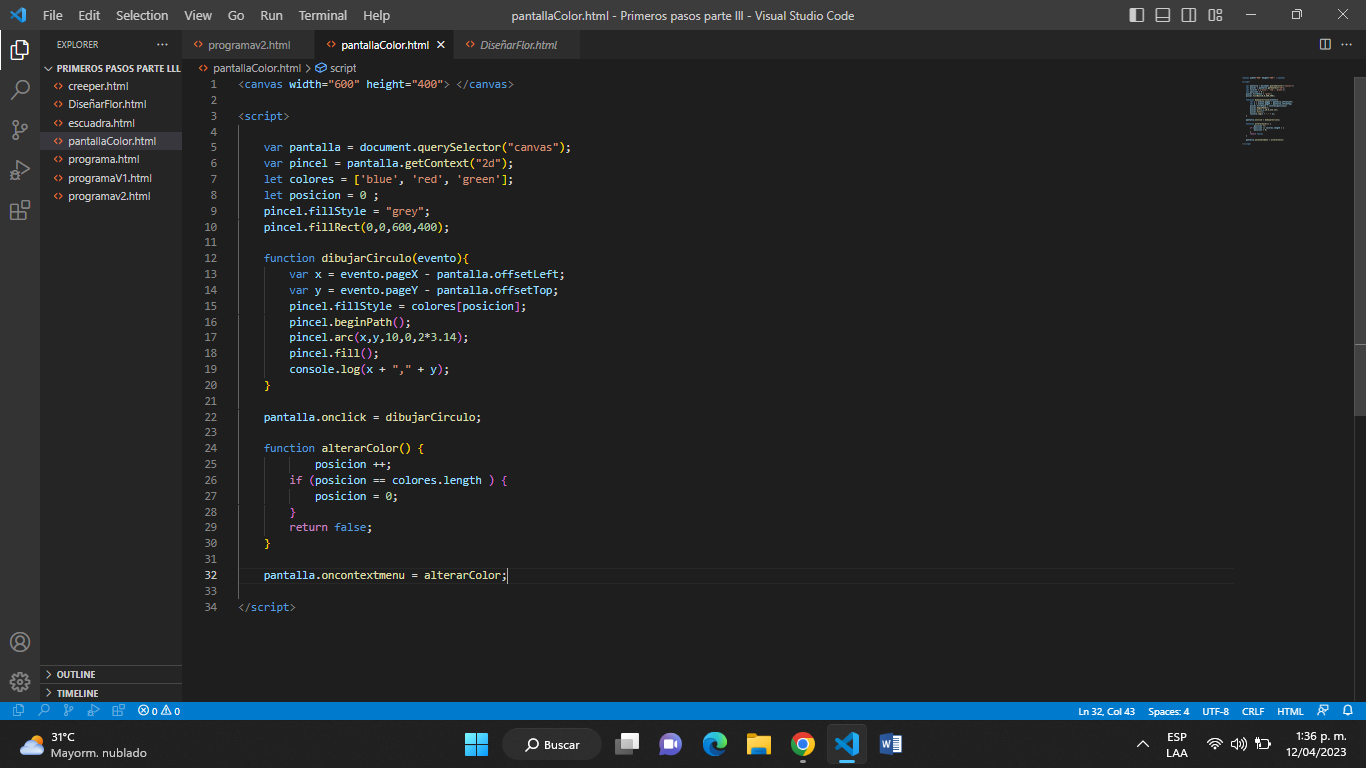The image size is (1366, 768).
Task: Open Windows Start menu
Action: point(476,745)
